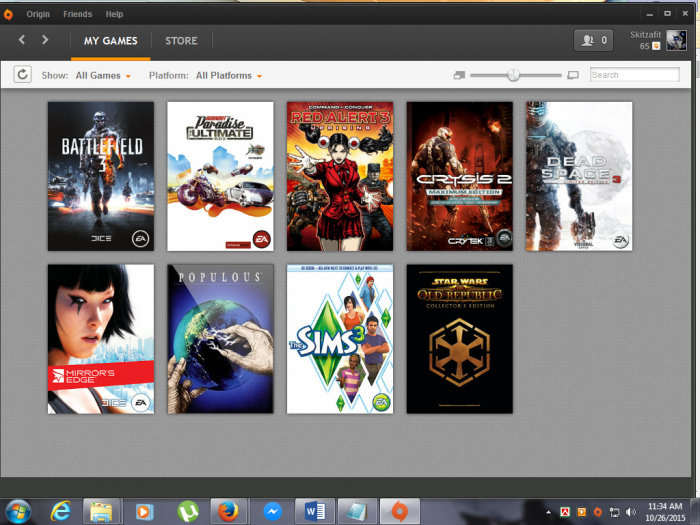Click the Origin logo icon
The image size is (700, 525).
click(x=8, y=14)
